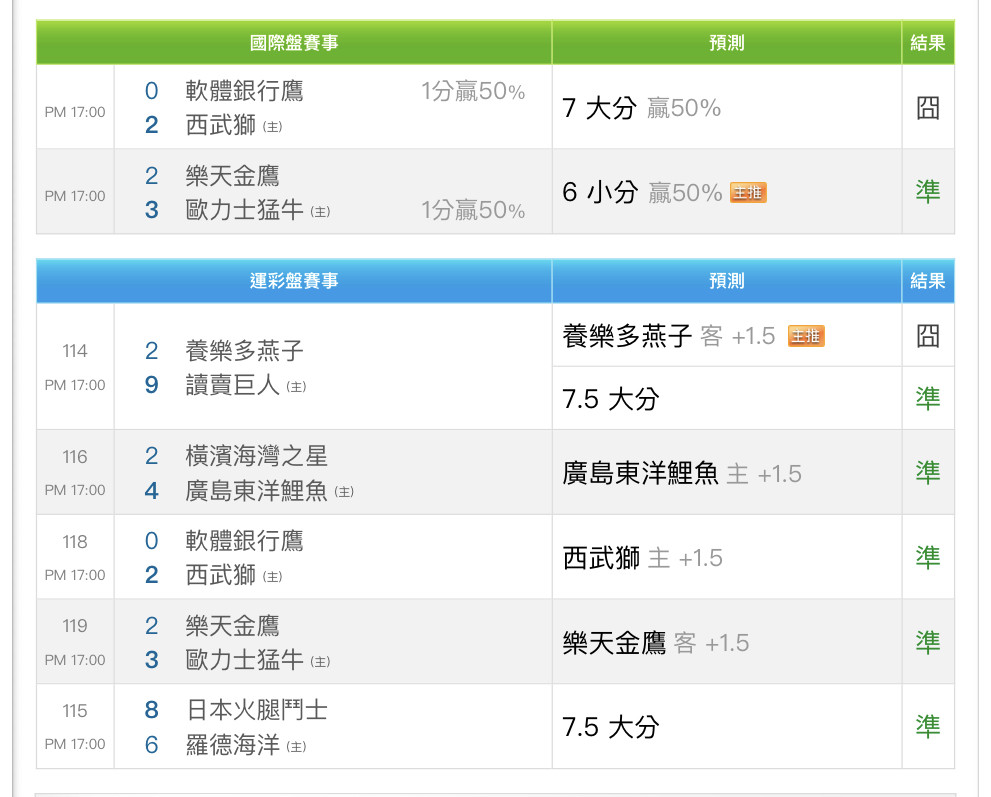Select 養樂多燕子 team name in game 114
991x797 pixels.
(x=245, y=351)
